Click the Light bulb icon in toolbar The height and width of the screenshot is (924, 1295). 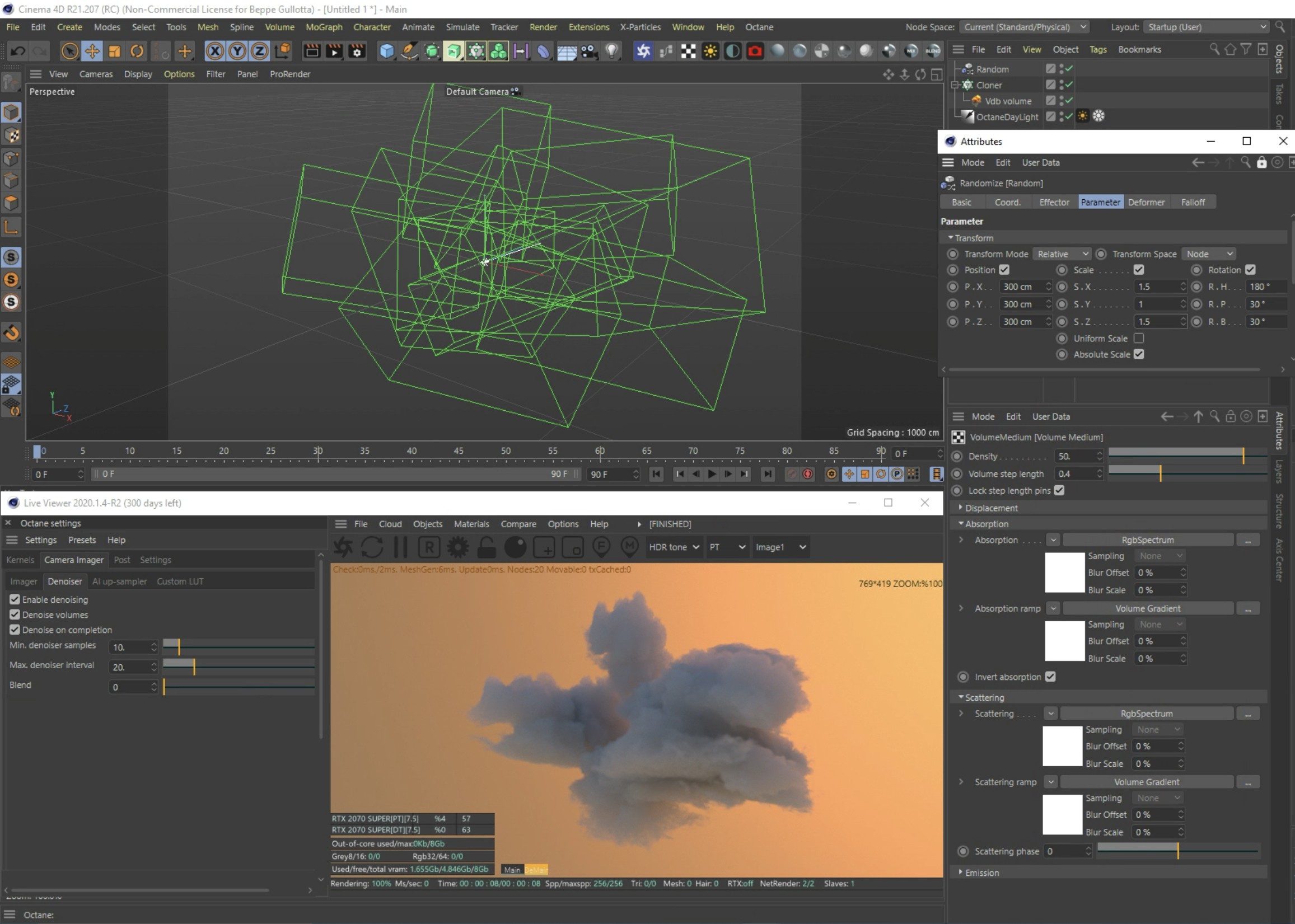611,51
